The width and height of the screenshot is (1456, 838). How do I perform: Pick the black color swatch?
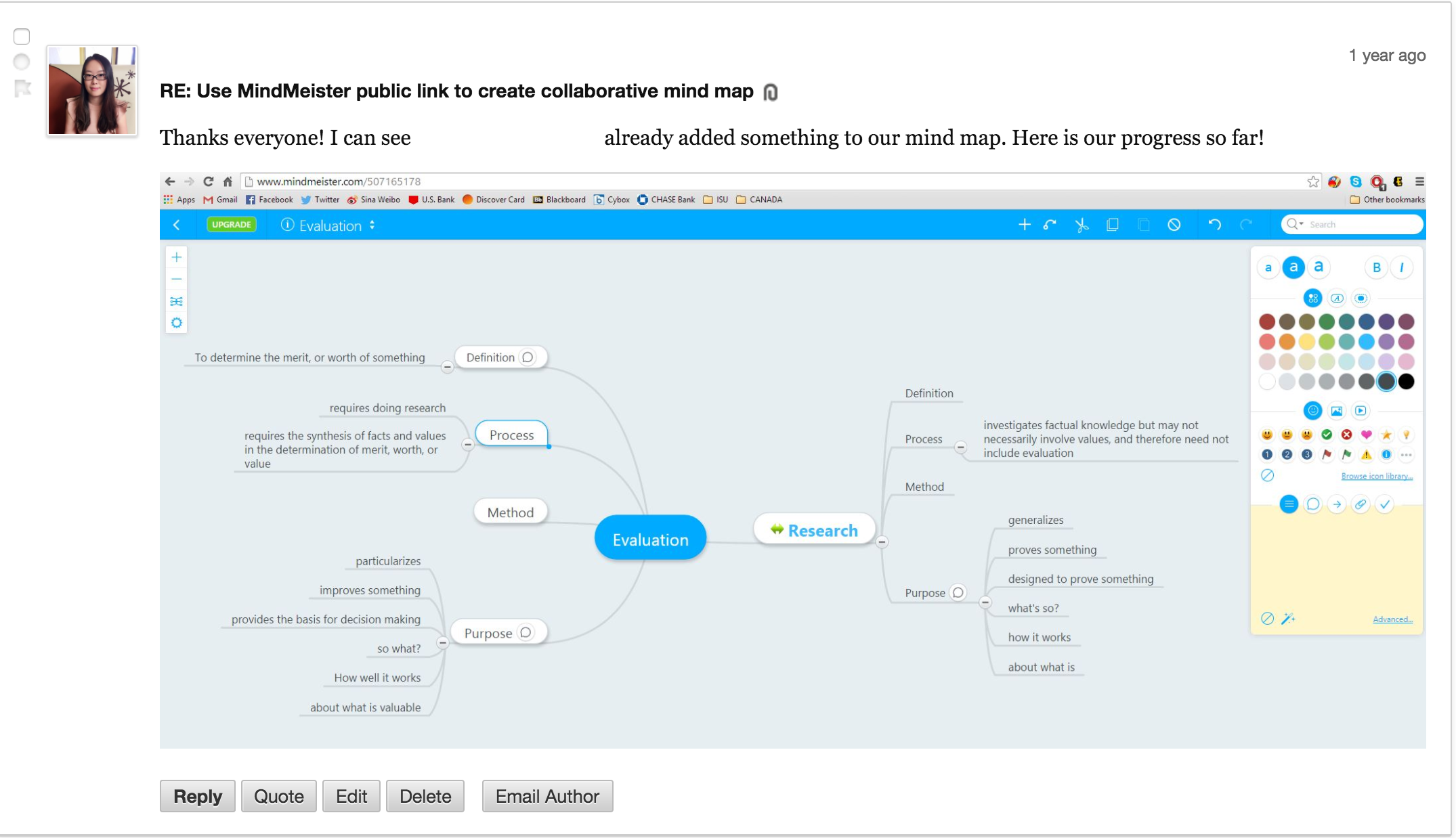[1406, 382]
